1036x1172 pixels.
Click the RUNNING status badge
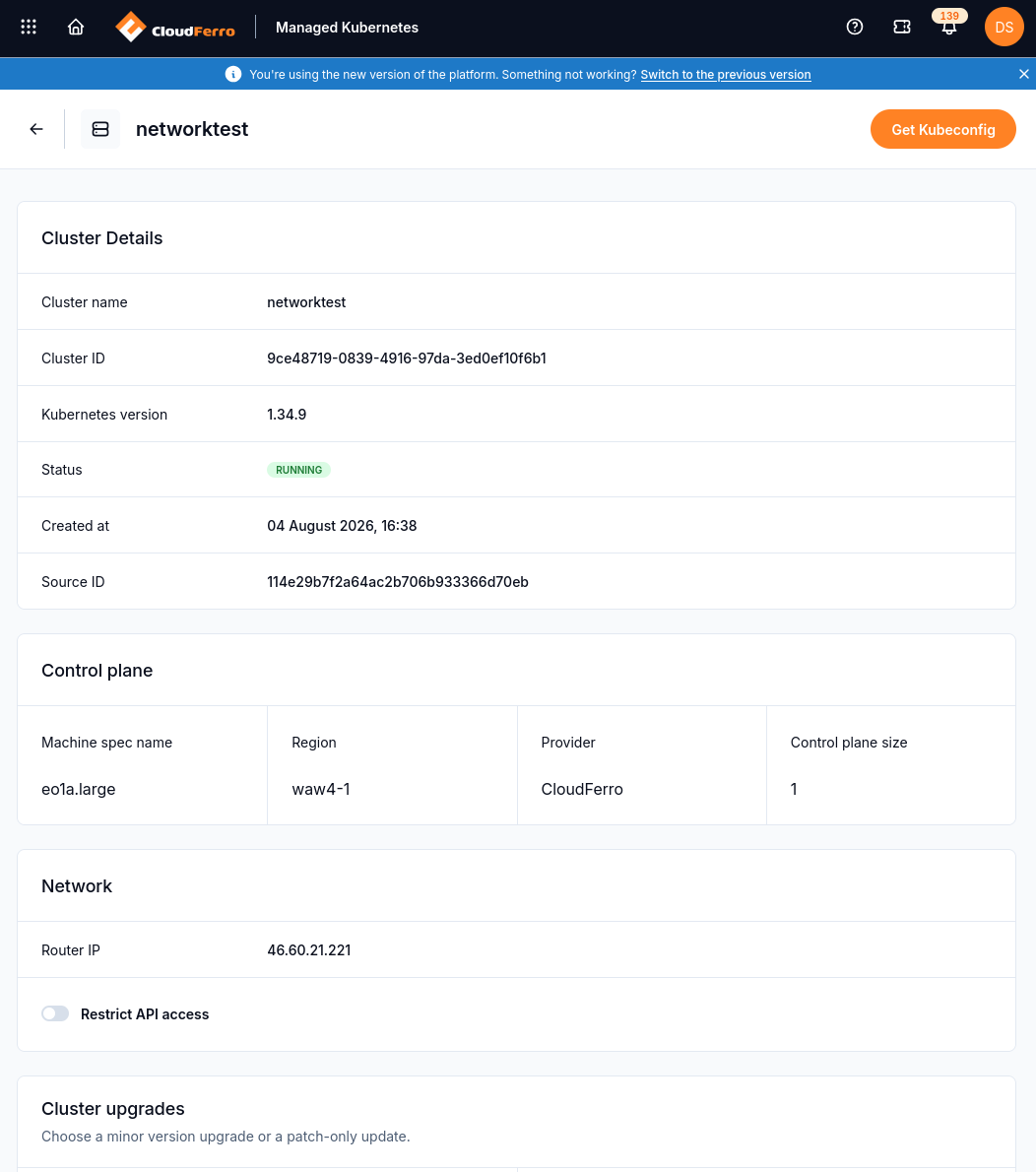[x=298, y=470]
